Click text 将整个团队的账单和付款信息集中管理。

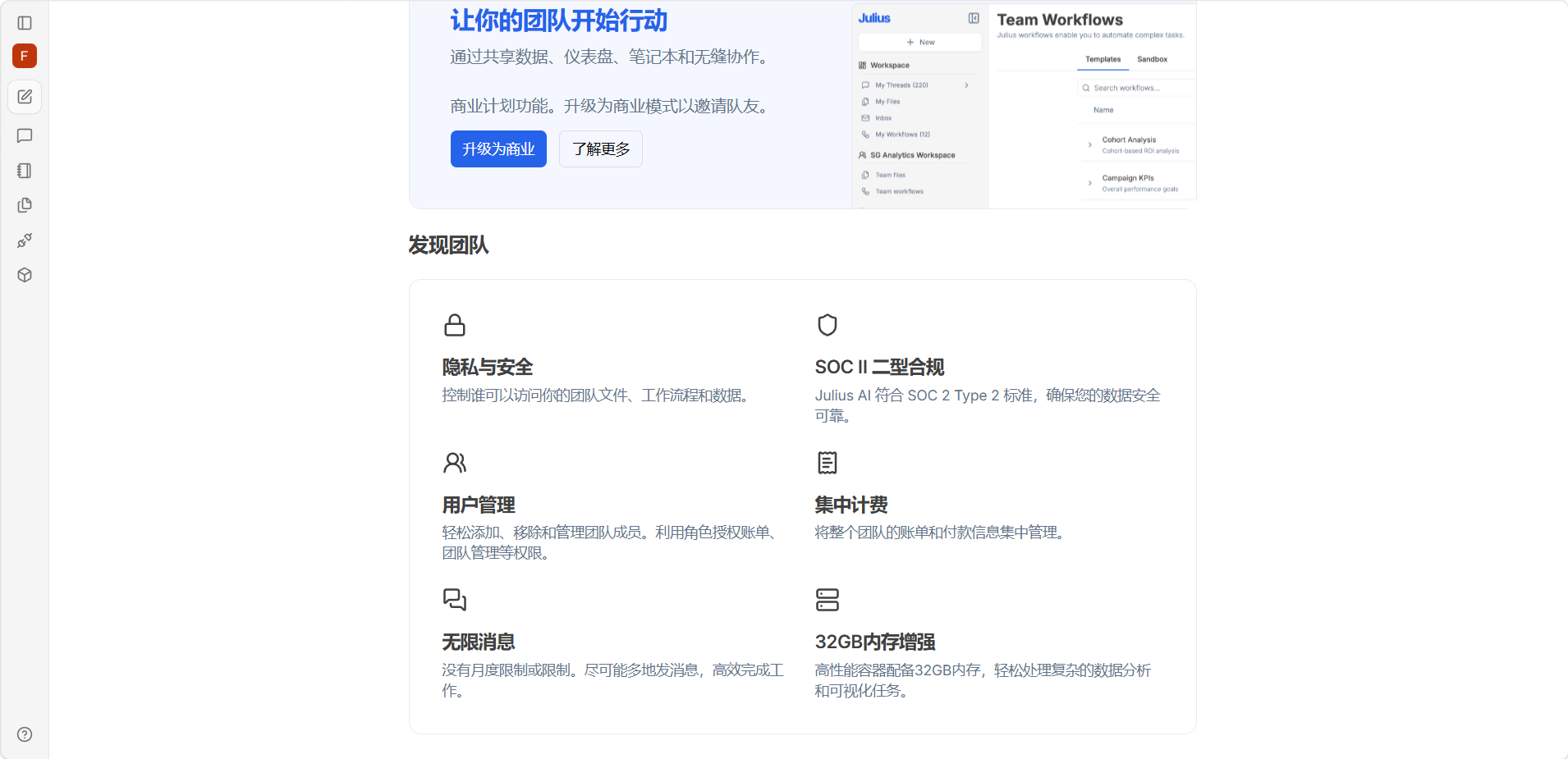pyautogui.click(x=942, y=533)
